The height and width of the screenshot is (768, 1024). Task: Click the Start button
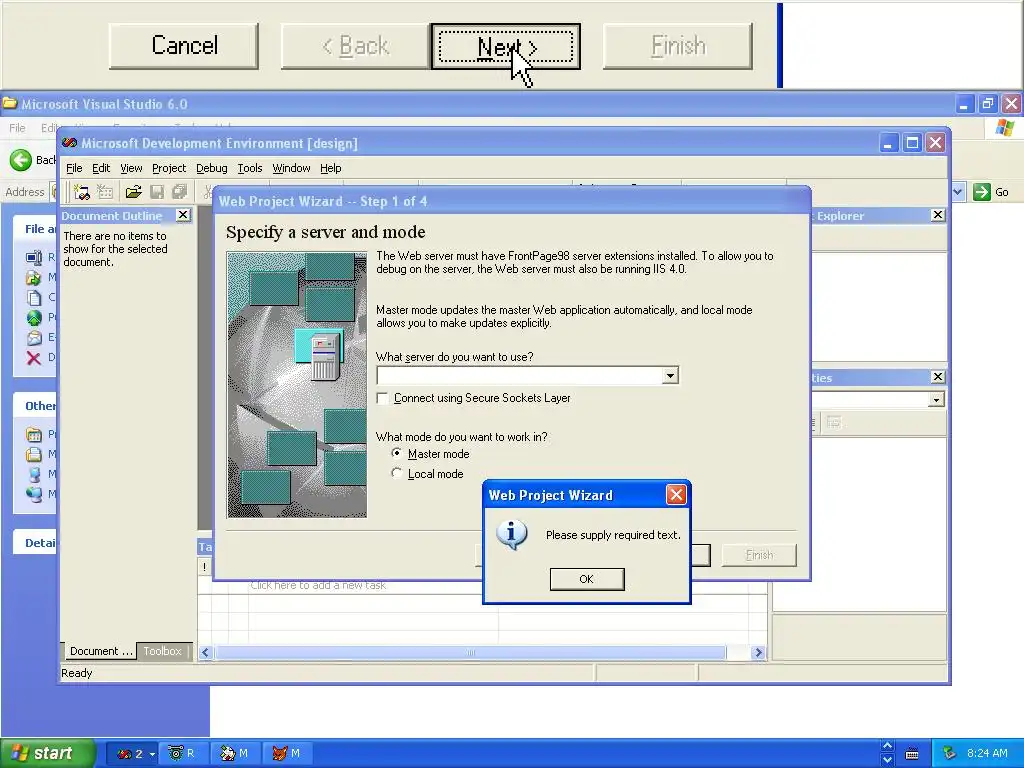pyautogui.click(x=47, y=753)
